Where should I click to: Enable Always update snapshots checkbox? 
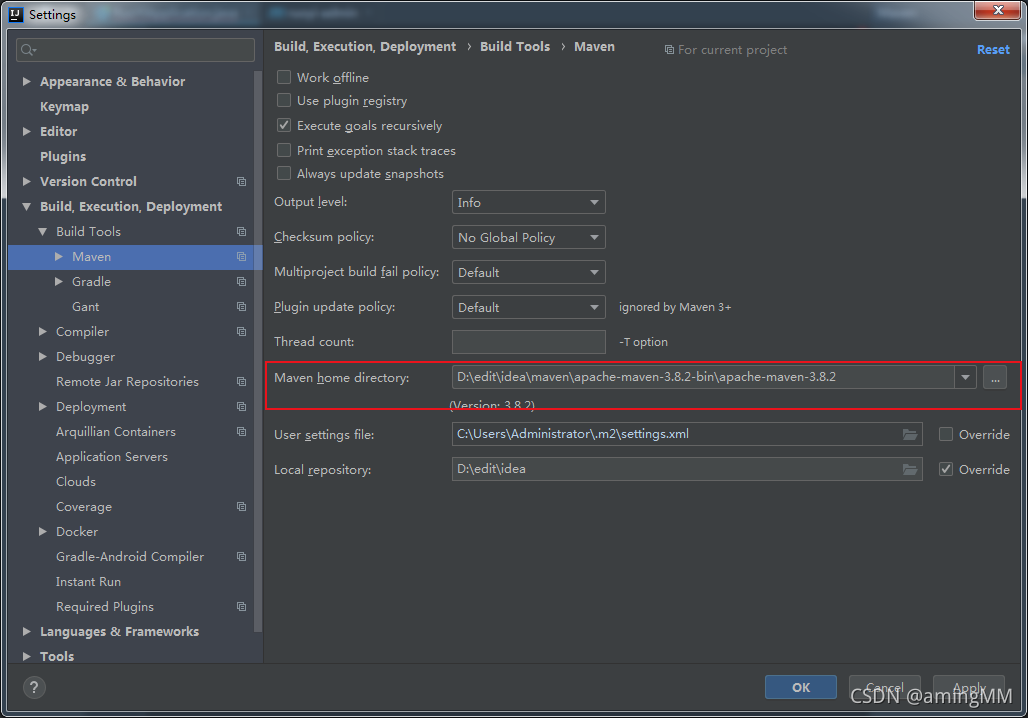[284, 173]
